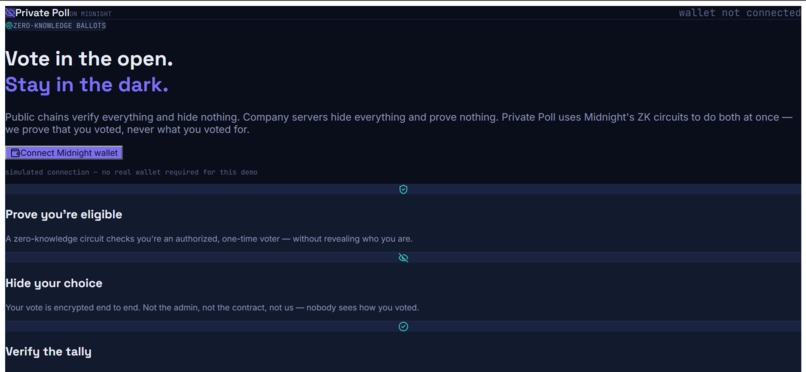Viewport: 806px width, 372px height.
Task: Click the 'ZERO-KNOWLEDGE BALLOTS' badge text
Action: click(60, 26)
